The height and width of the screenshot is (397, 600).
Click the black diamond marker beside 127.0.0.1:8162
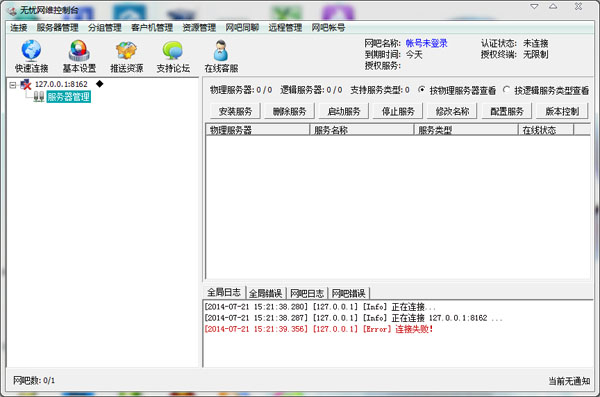[99, 84]
